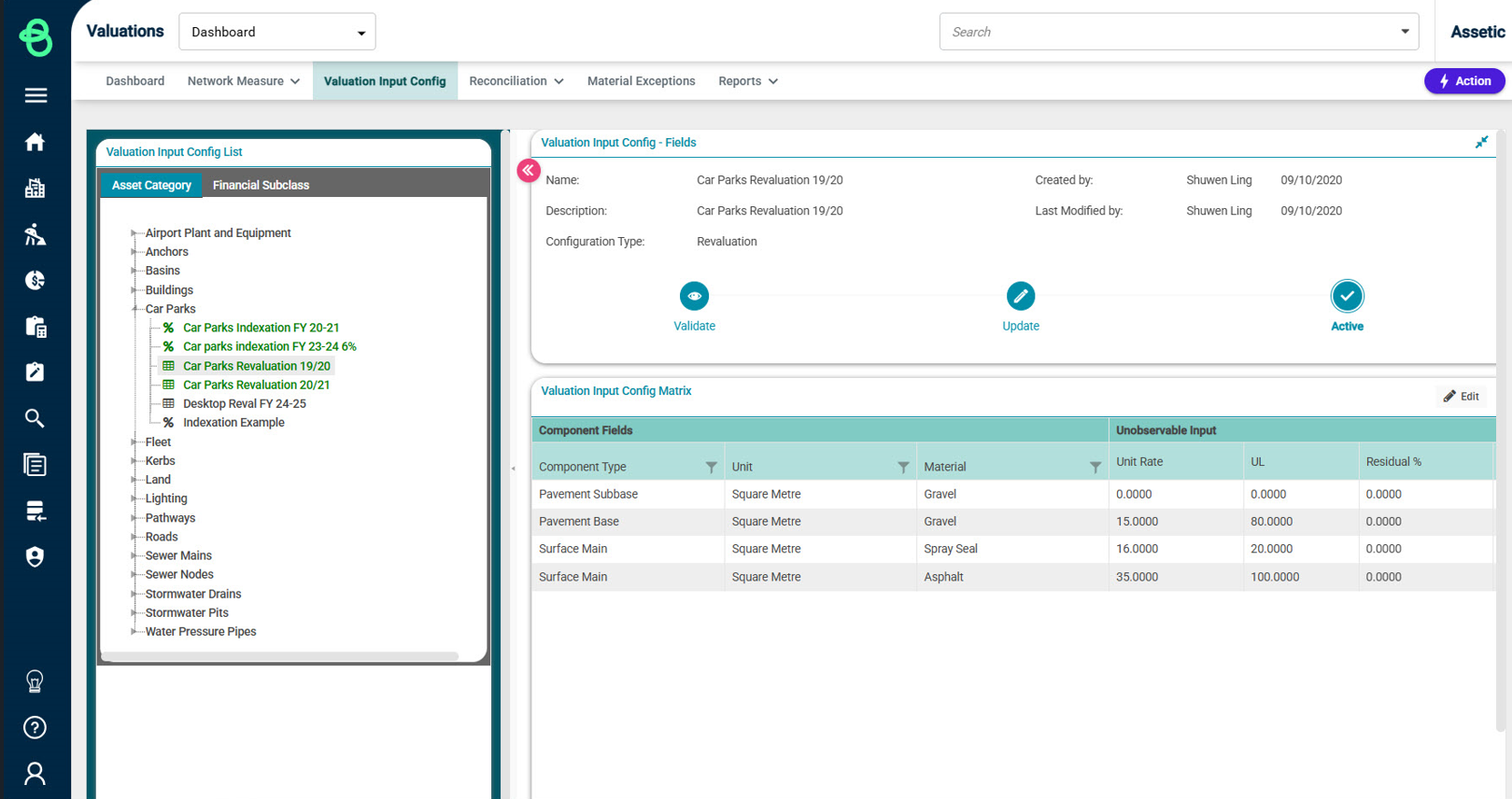The image size is (1512, 799).
Task: Open the Reports menu
Action: tap(748, 81)
